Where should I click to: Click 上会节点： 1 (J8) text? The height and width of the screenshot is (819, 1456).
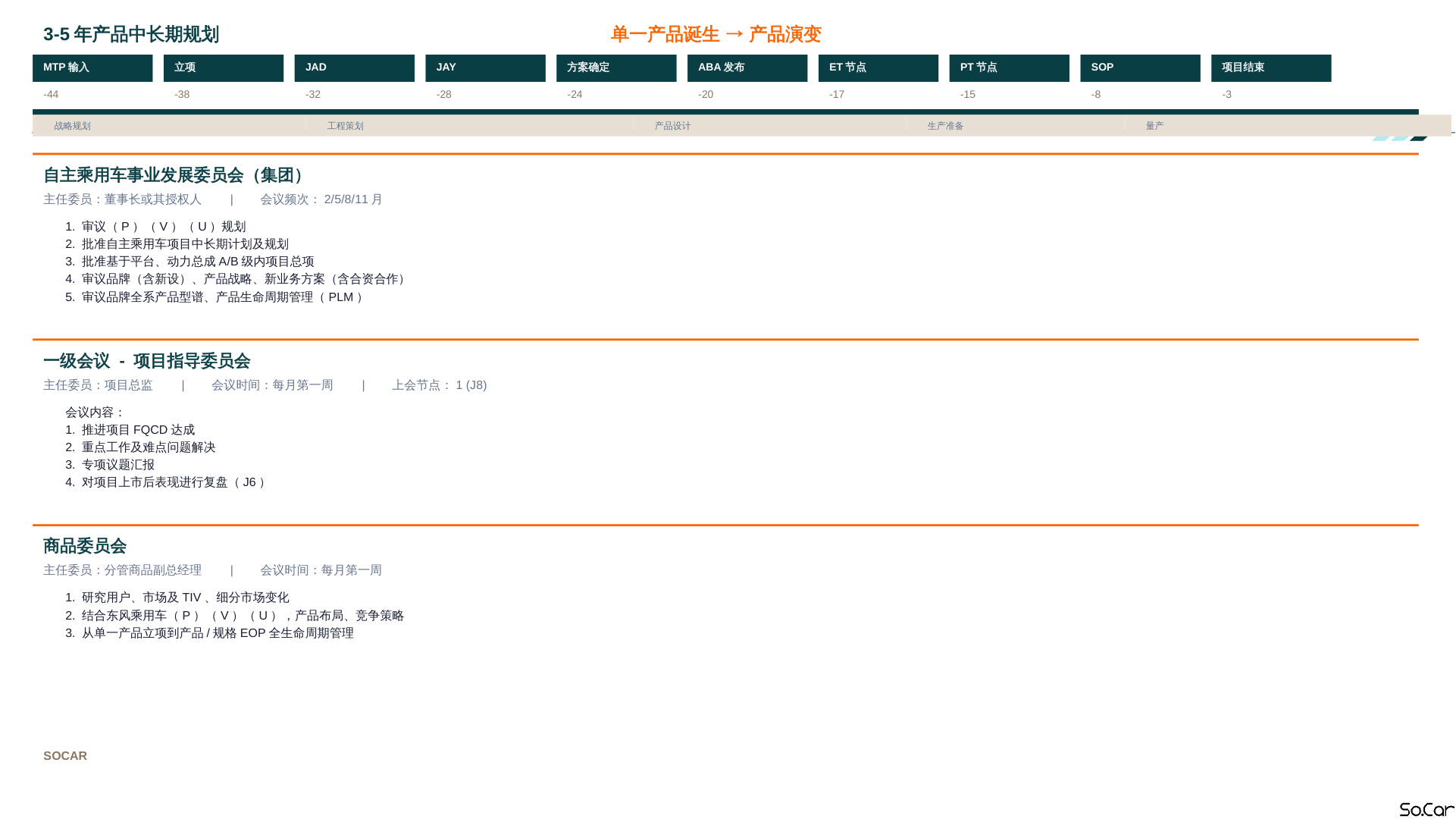click(x=440, y=385)
